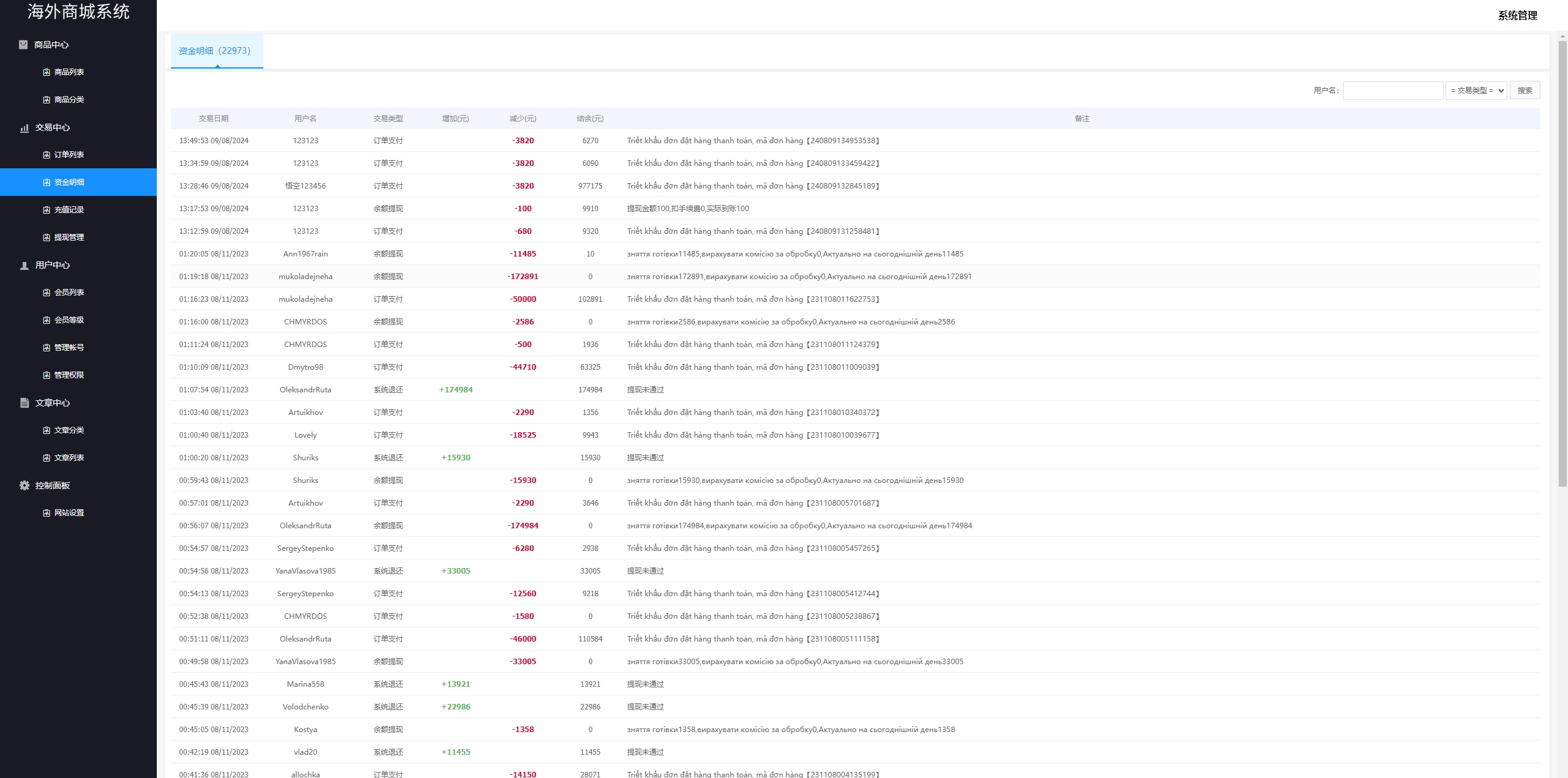This screenshot has height=778, width=1568.
Task: Open 商品分类 from sidebar
Action: (69, 100)
